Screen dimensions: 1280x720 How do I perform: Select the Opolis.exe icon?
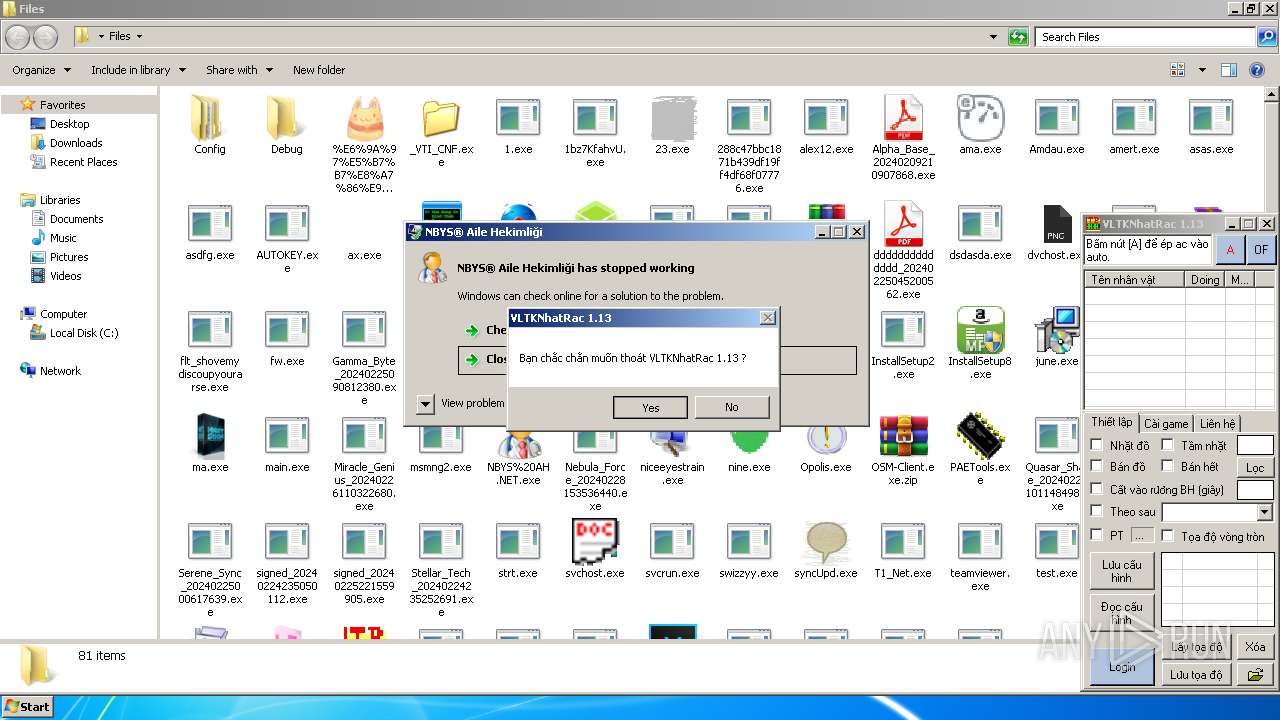pos(826,437)
